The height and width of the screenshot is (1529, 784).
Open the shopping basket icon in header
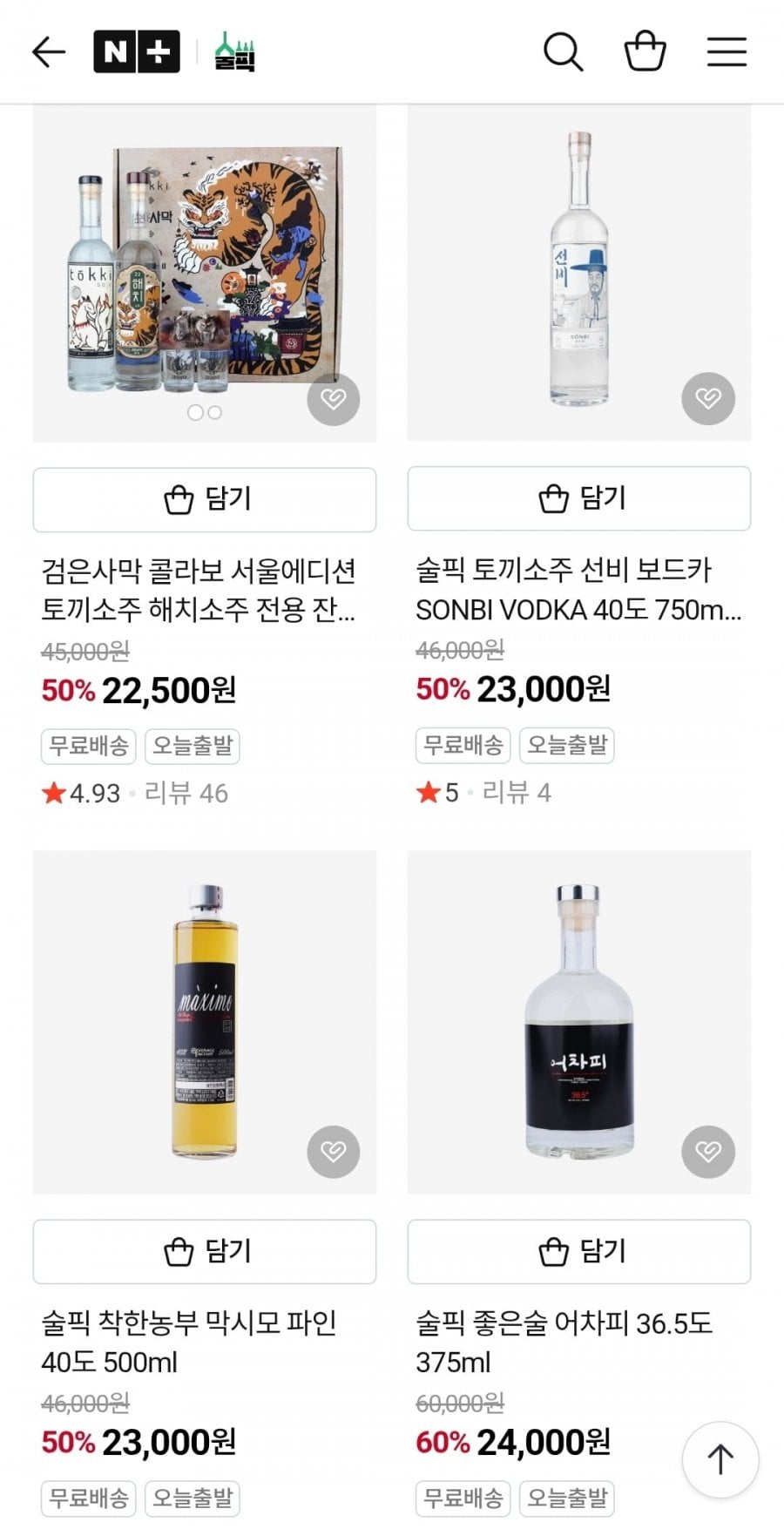pyautogui.click(x=645, y=51)
